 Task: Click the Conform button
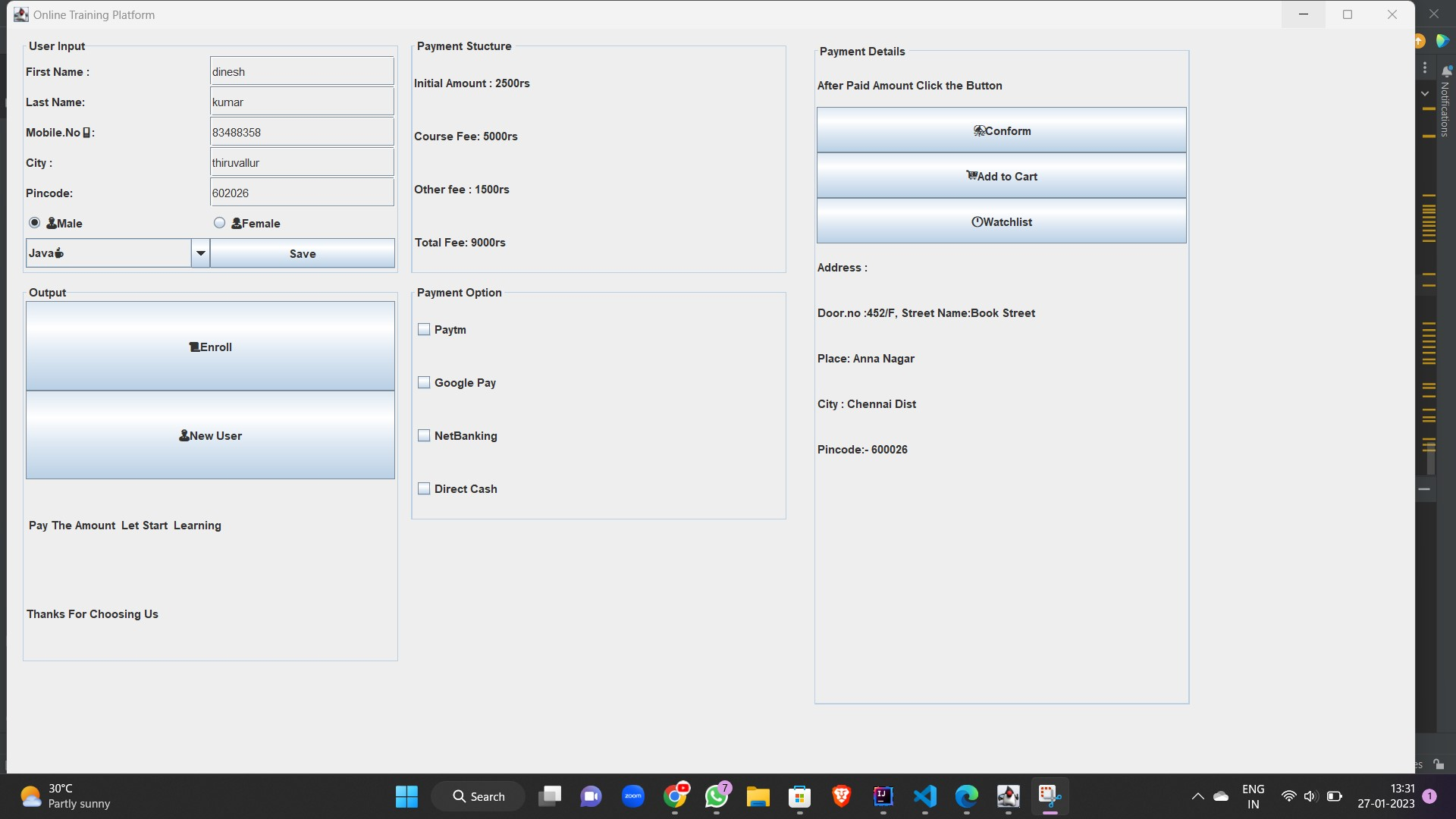click(1001, 130)
